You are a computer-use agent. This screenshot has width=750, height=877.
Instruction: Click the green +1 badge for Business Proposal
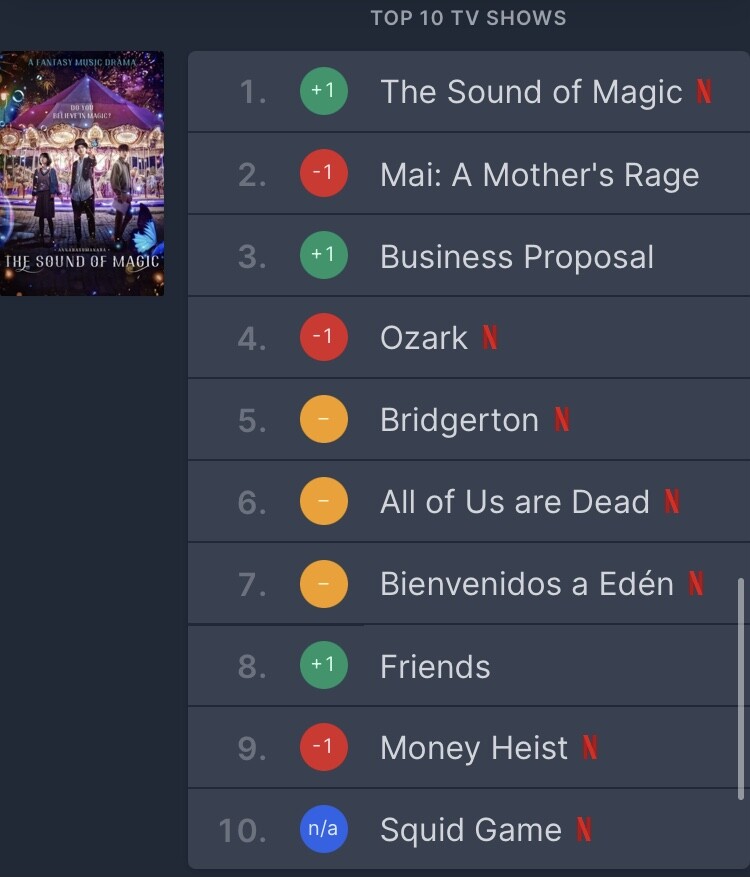[x=323, y=256]
